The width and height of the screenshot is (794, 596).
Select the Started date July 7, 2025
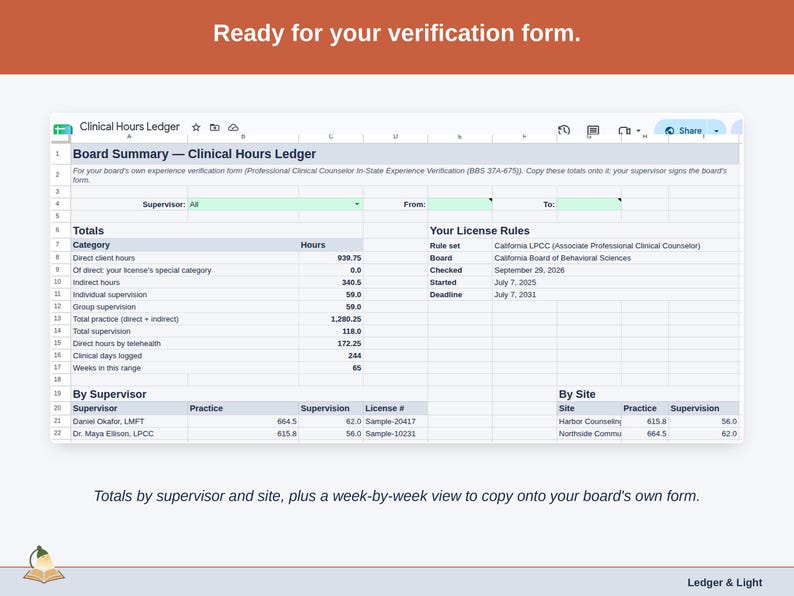515,282
